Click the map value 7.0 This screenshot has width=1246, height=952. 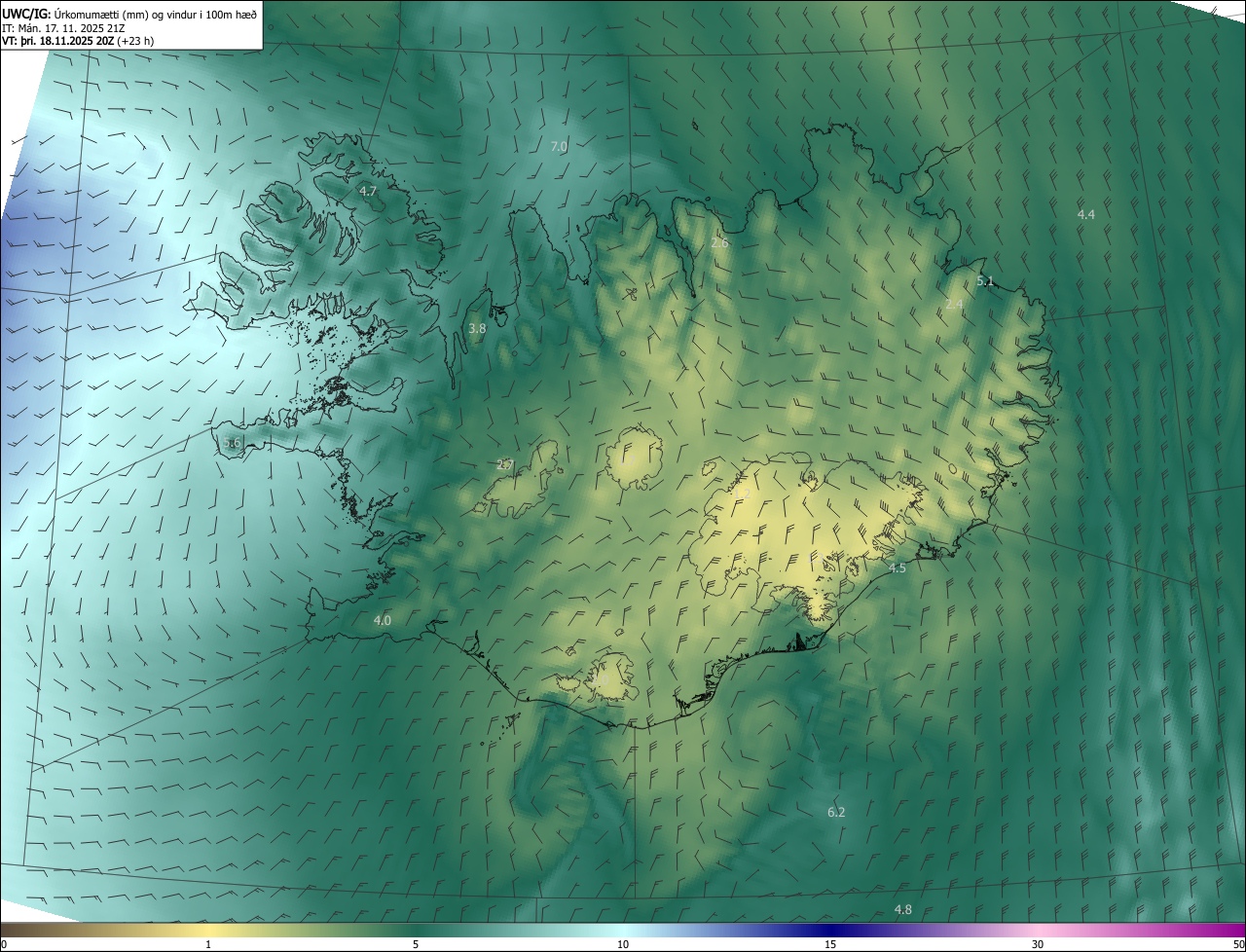(x=559, y=147)
